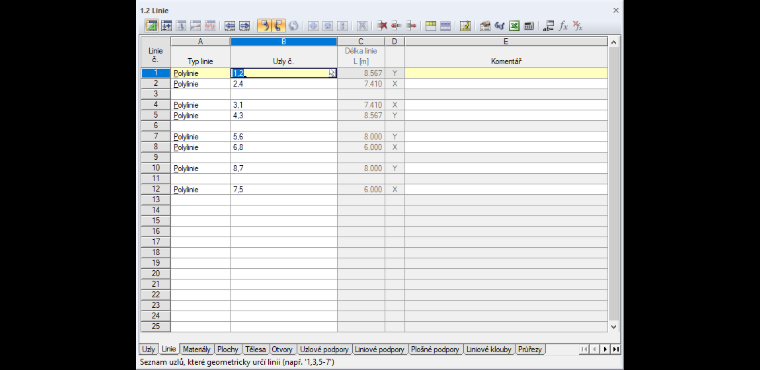Switch to the Průřezy tab

click(530, 349)
